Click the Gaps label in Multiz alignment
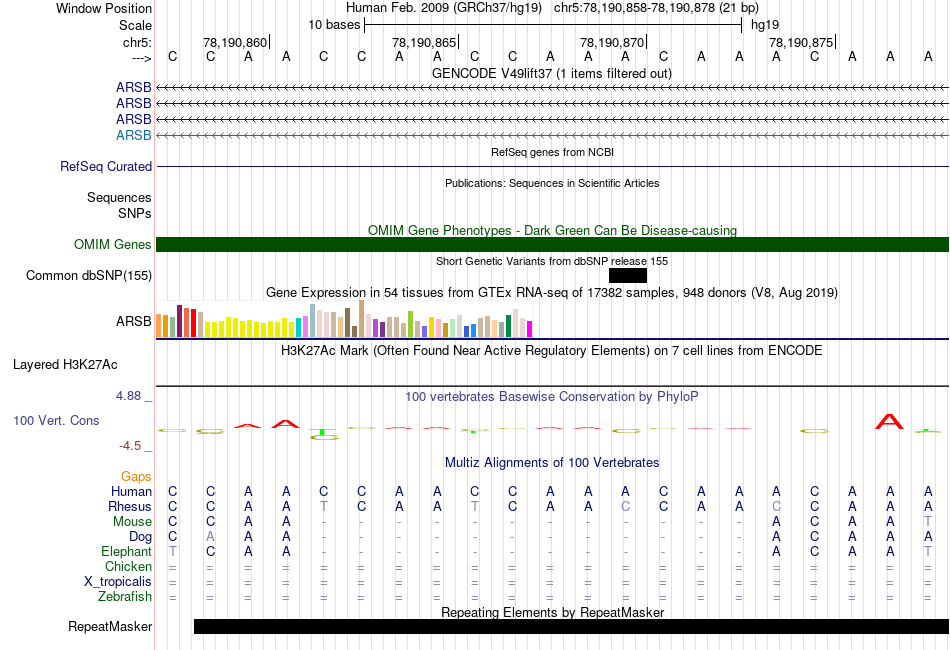The image size is (950, 650). (136, 477)
